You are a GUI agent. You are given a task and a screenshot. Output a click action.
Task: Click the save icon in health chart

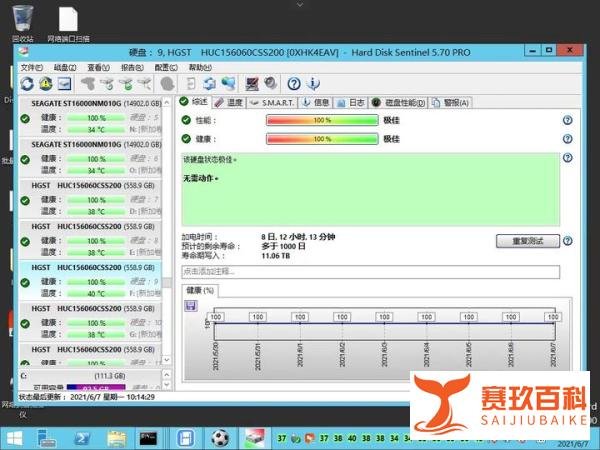tap(191, 306)
